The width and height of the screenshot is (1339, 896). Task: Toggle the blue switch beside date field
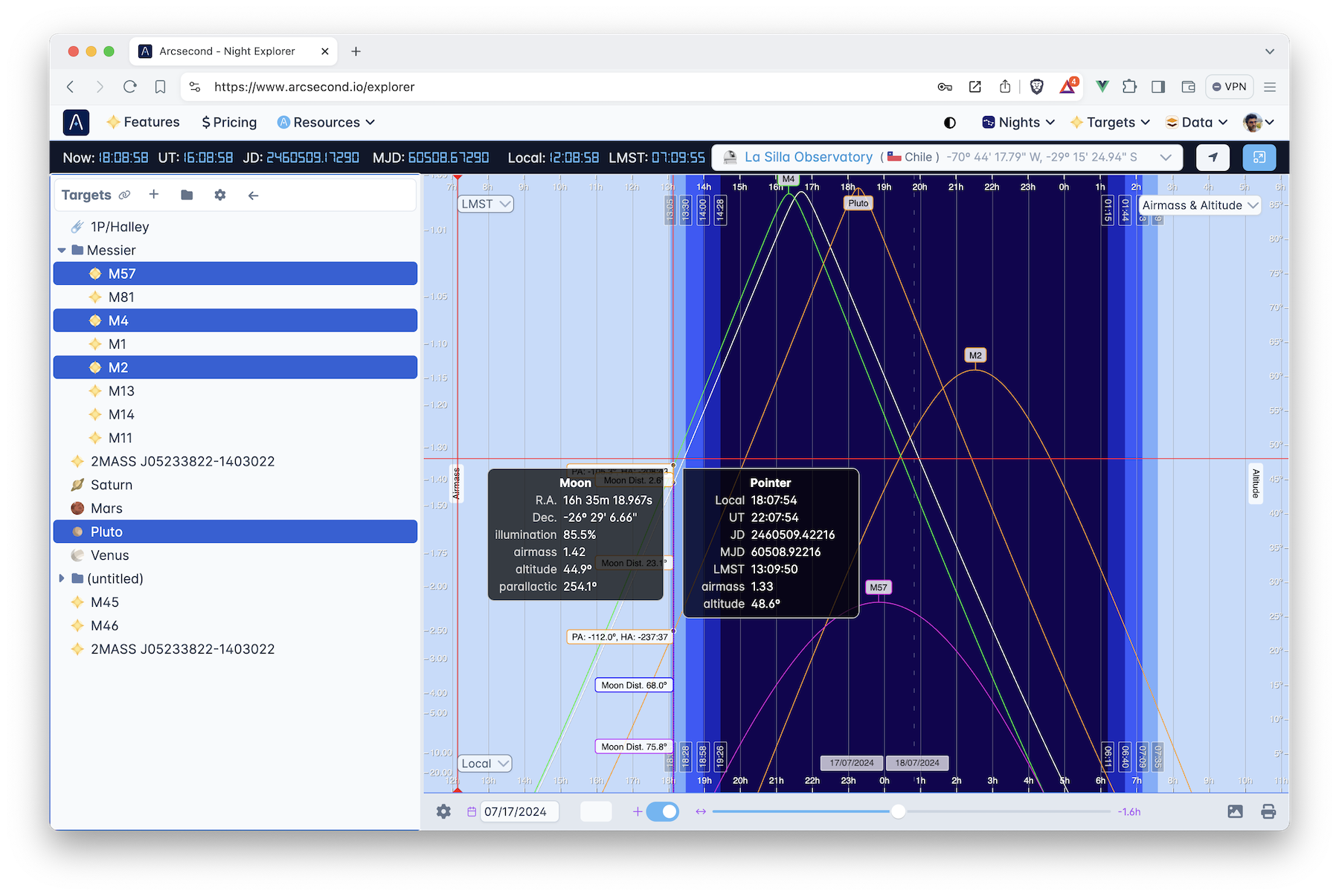(x=662, y=811)
